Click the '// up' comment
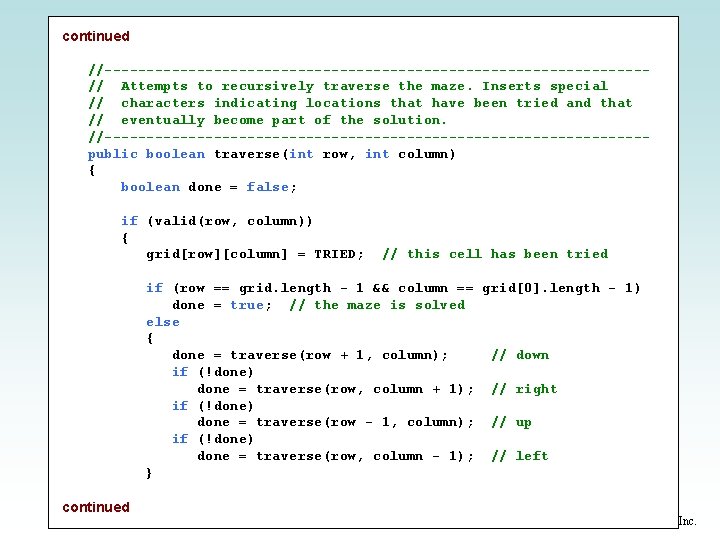 [511, 422]
